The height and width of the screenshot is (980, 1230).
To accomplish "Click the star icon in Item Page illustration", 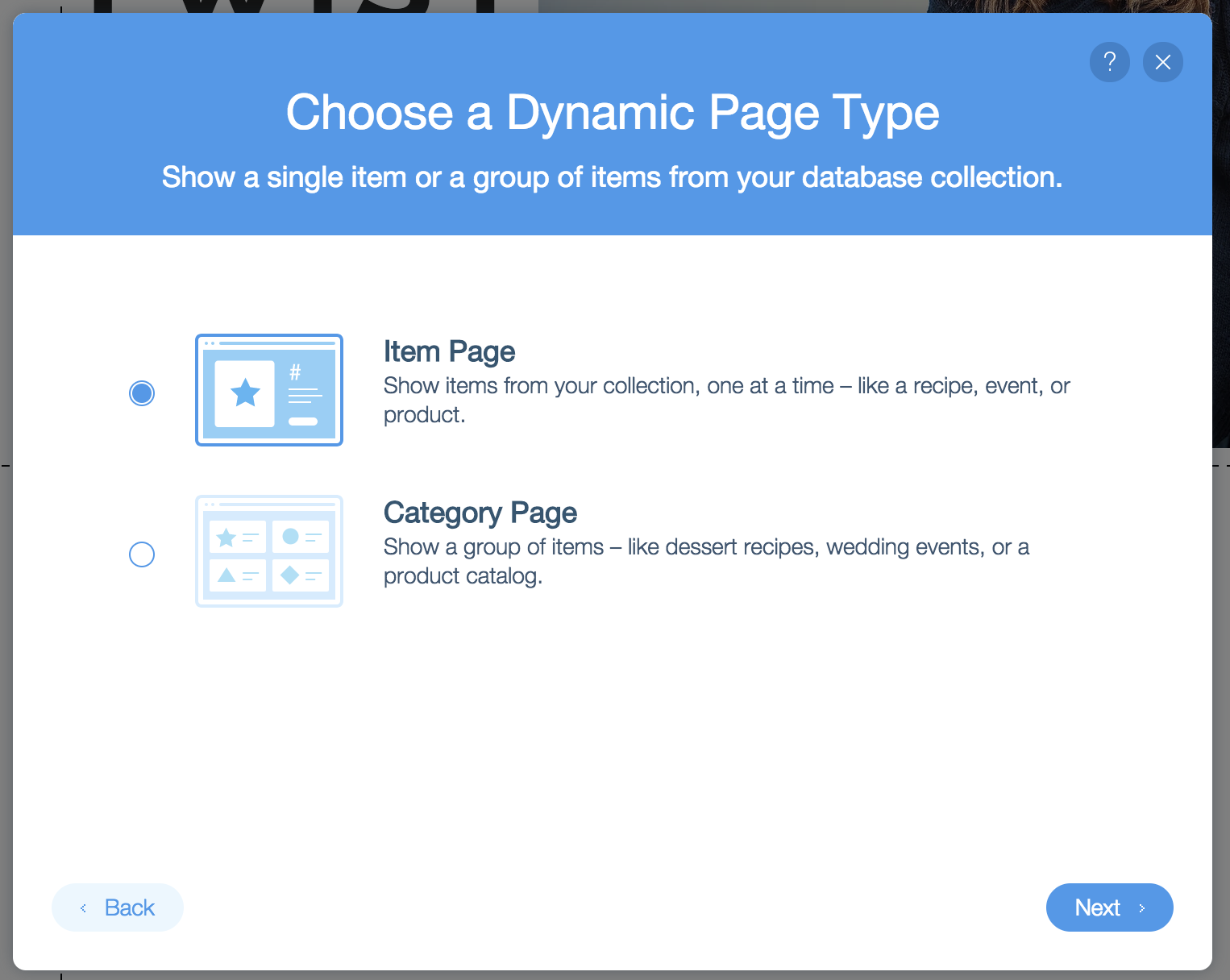I will (245, 393).
